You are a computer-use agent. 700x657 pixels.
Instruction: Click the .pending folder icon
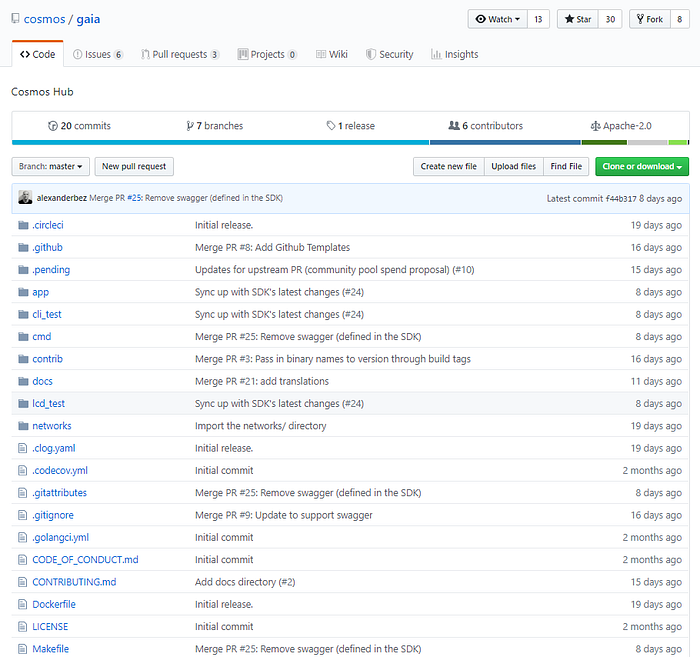click(x=23, y=270)
